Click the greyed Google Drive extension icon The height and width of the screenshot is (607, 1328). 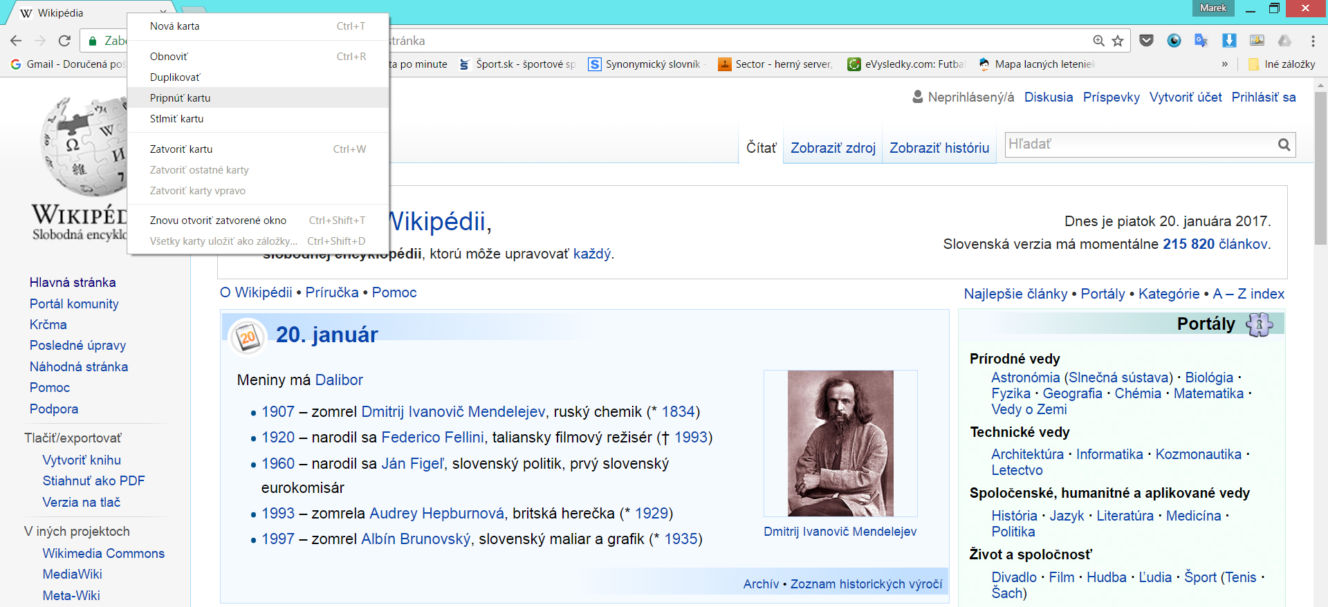coord(1284,41)
